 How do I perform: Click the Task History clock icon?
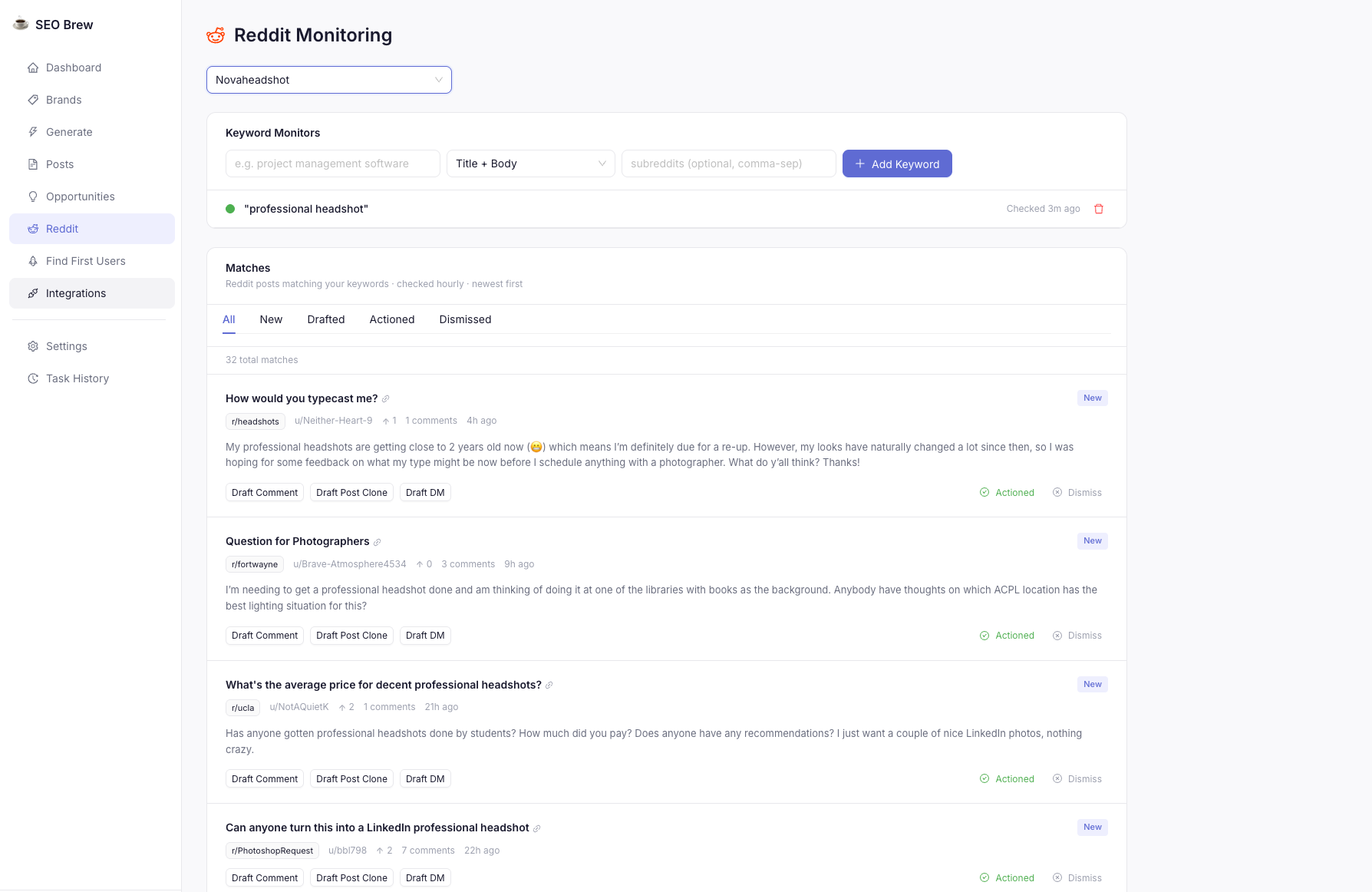pyautogui.click(x=33, y=378)
